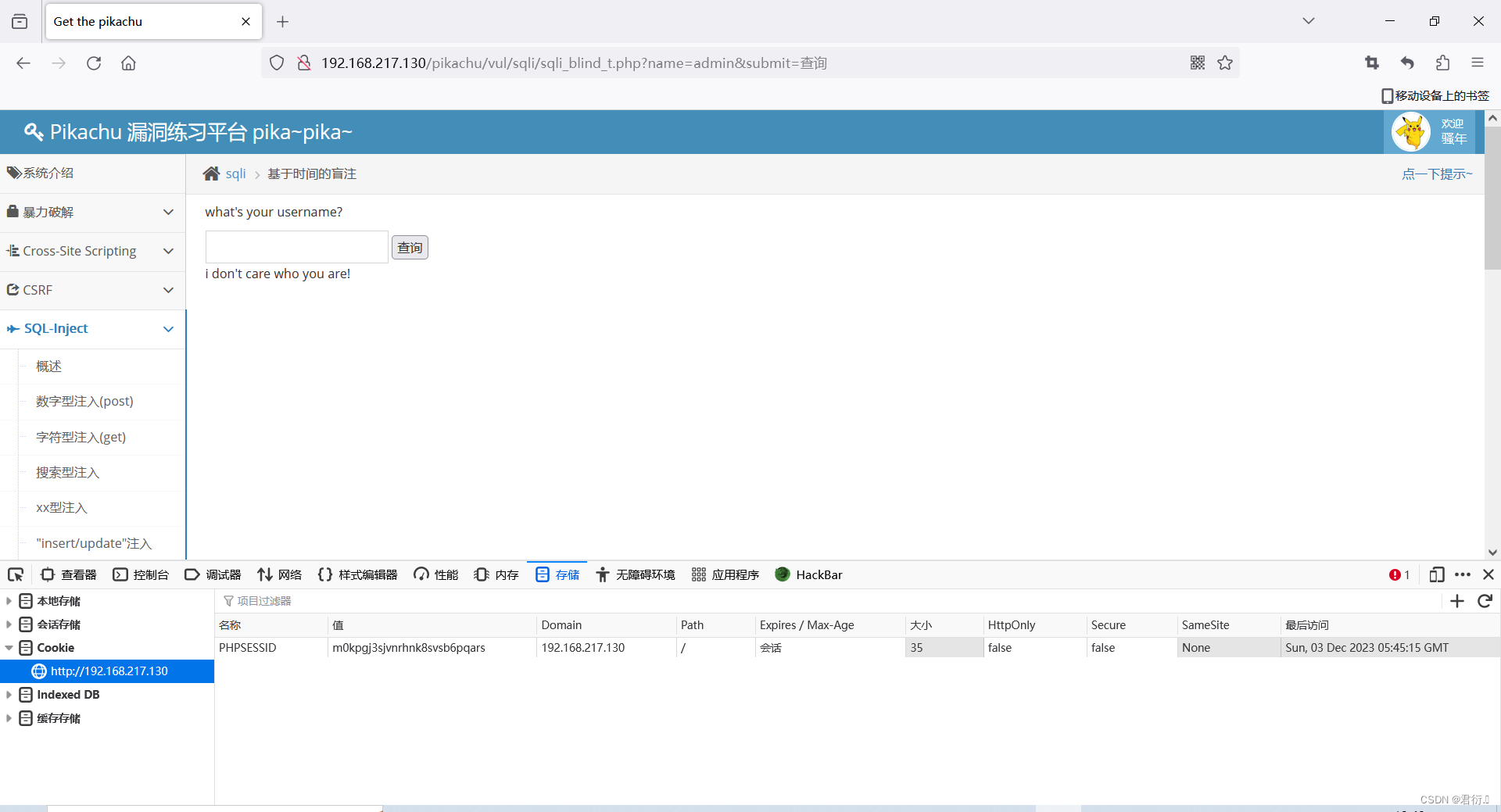The height and width of the screenshot is (812, 1501).
Task: Refresh the storage list icon
Action: (1485, 601)
